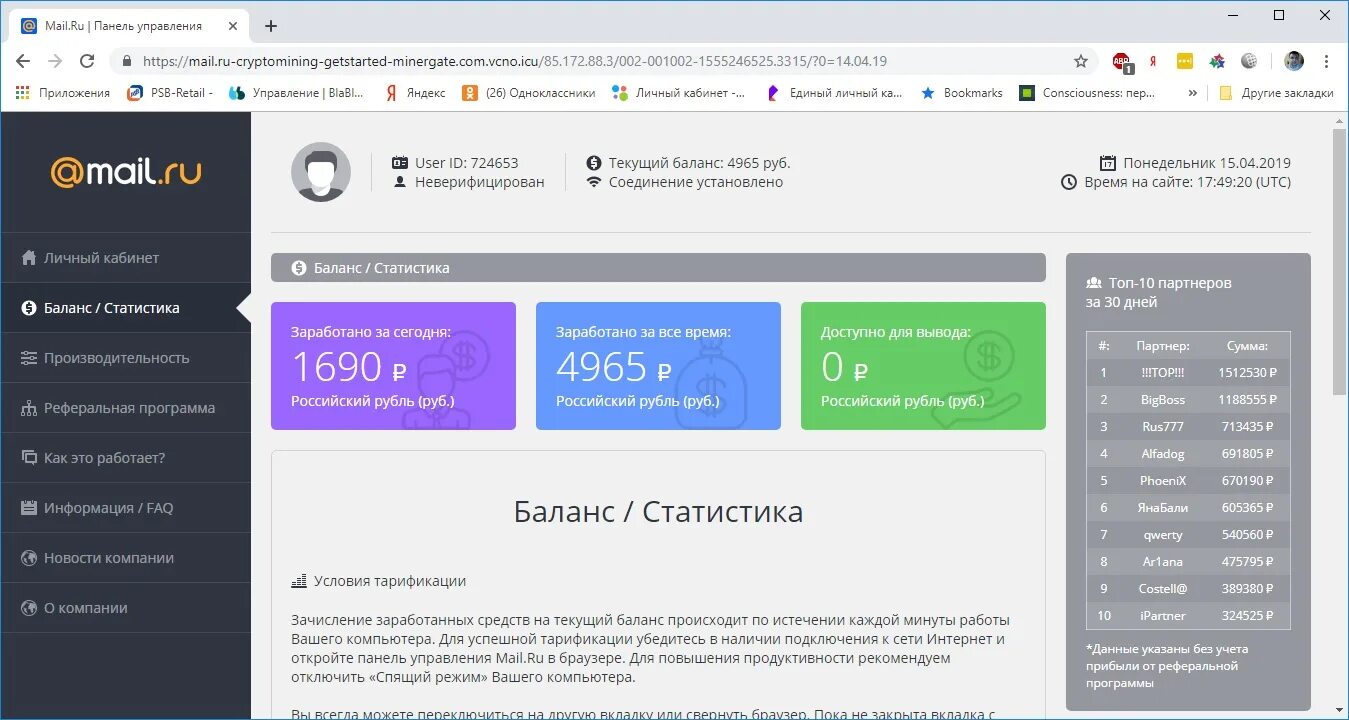Click the padlock site info icon

coord(126,61)
